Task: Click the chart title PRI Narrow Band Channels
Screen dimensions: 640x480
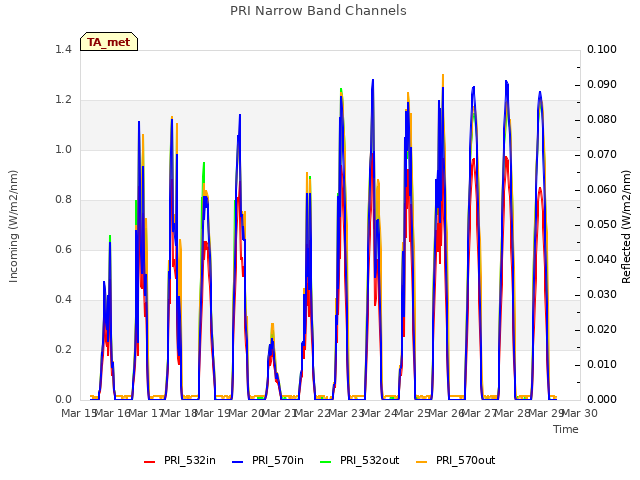Action: tap(318, 11)
